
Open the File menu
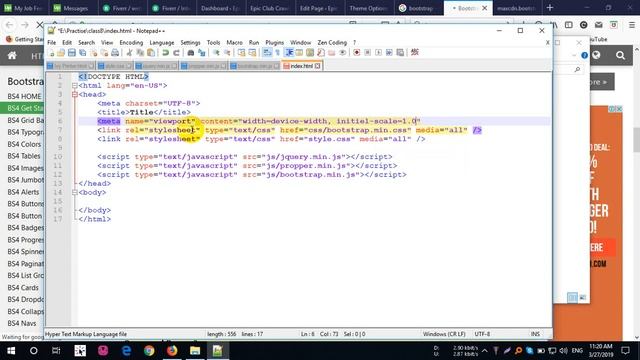51,42
